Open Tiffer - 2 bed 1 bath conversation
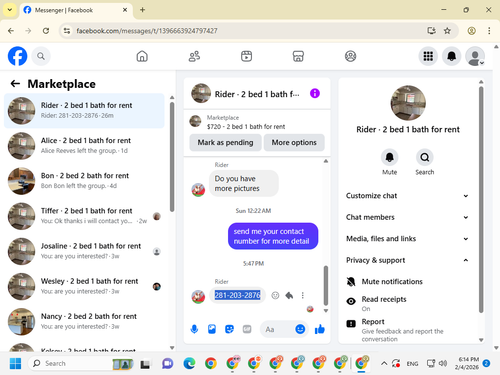This screenshot has width=500, height=375. point(84,216)
